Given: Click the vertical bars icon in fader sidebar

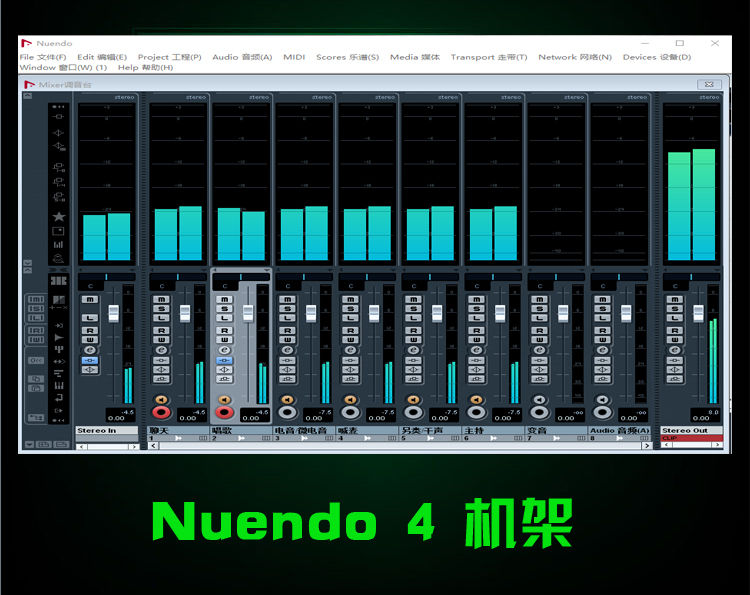Looking at the screenshot, I should pos(58,386).
